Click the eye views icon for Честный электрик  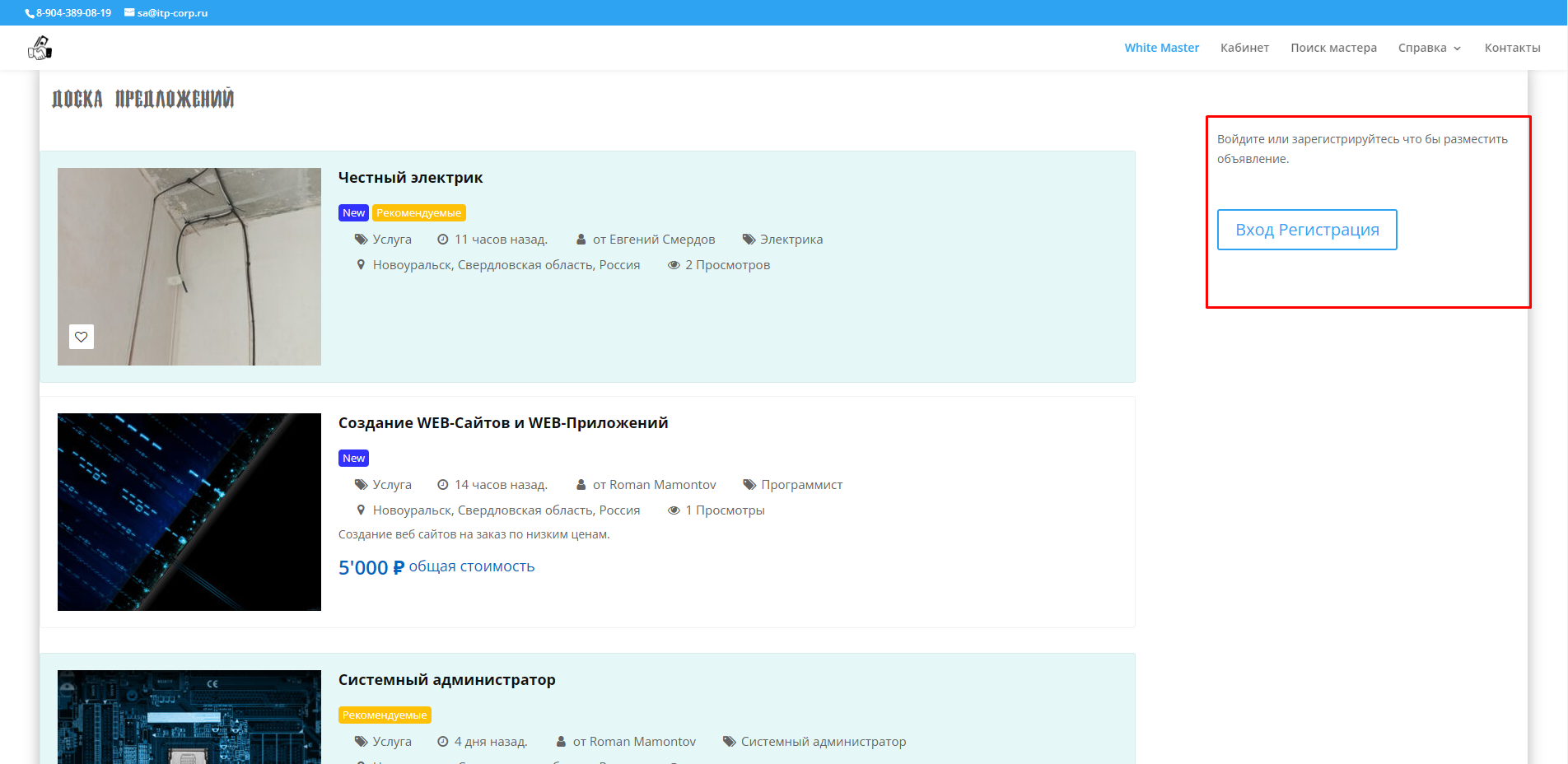[674, 265]
